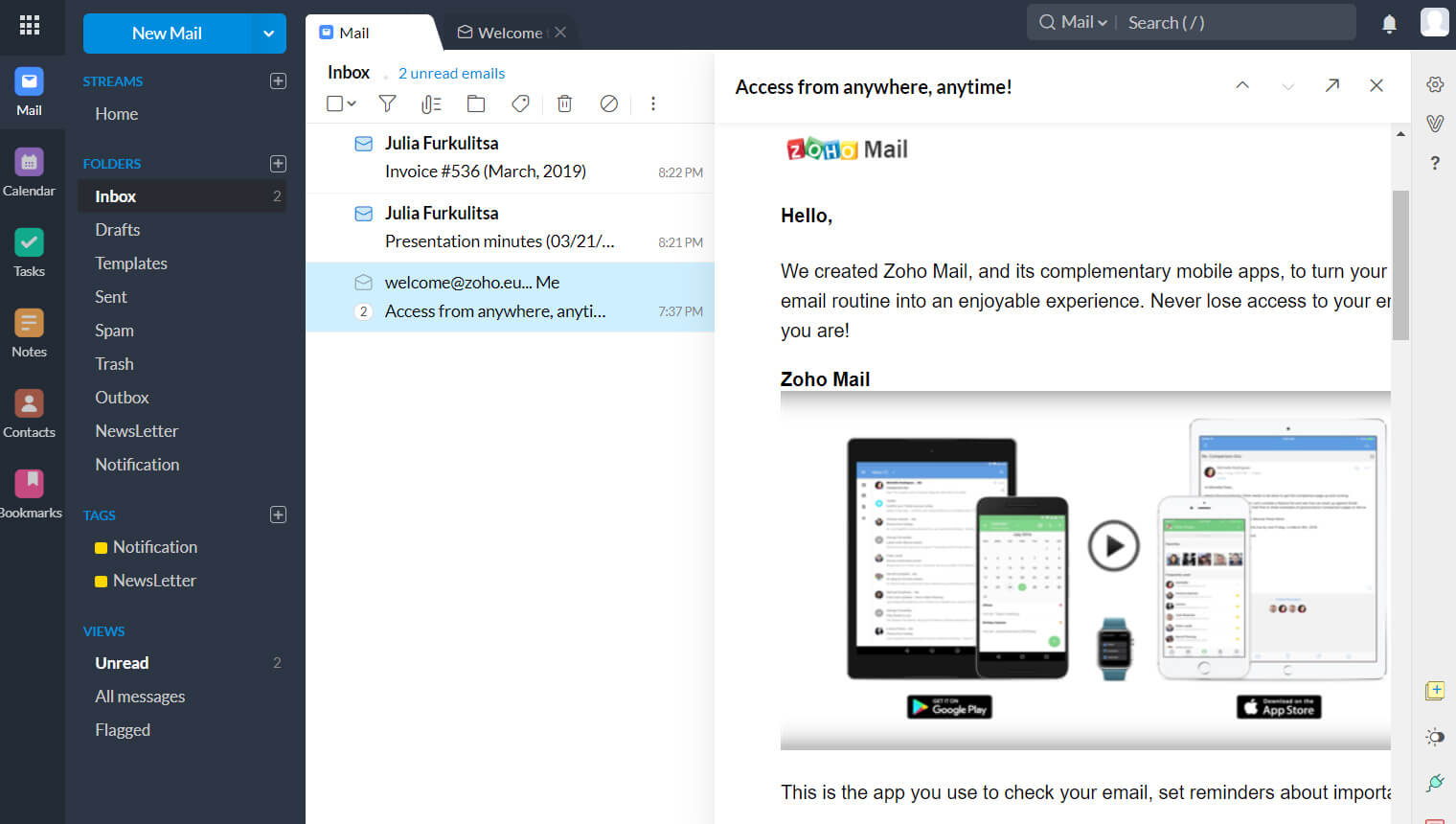Open App Store download badge
The image size is (1456, 824).
[x=1279, y=707]
